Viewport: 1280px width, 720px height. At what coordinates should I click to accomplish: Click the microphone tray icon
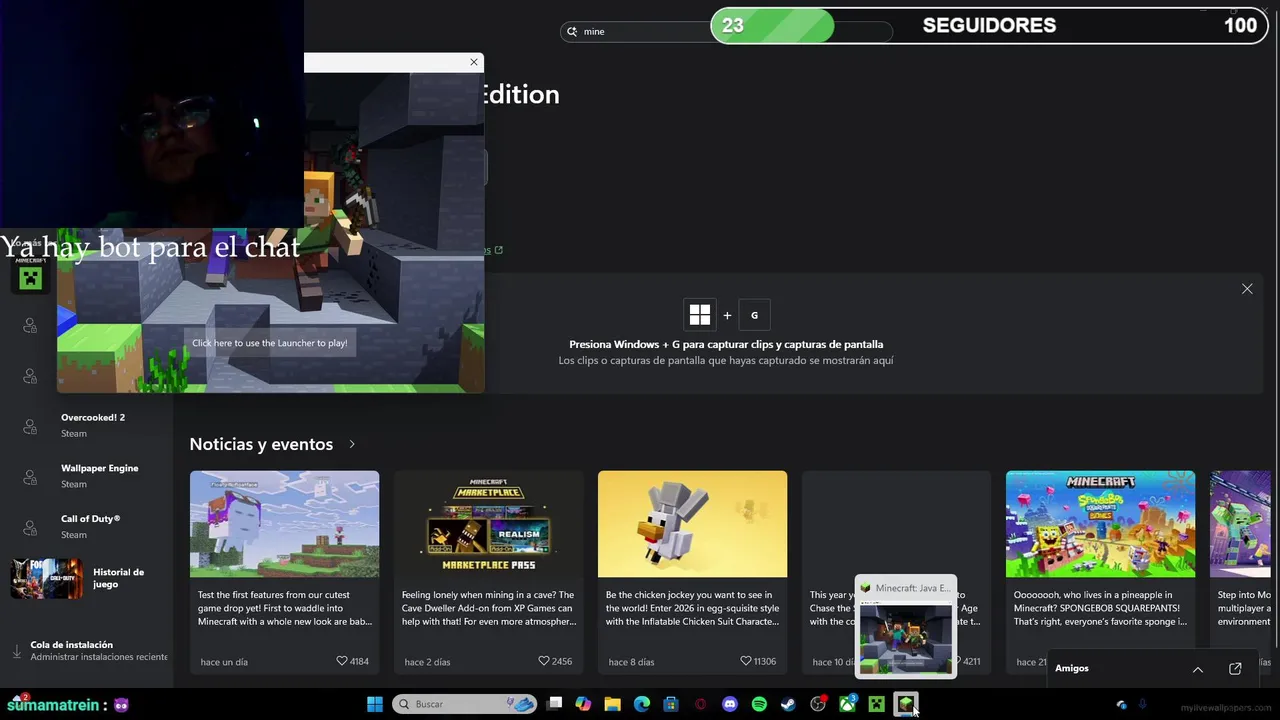tap(1142, 704)
